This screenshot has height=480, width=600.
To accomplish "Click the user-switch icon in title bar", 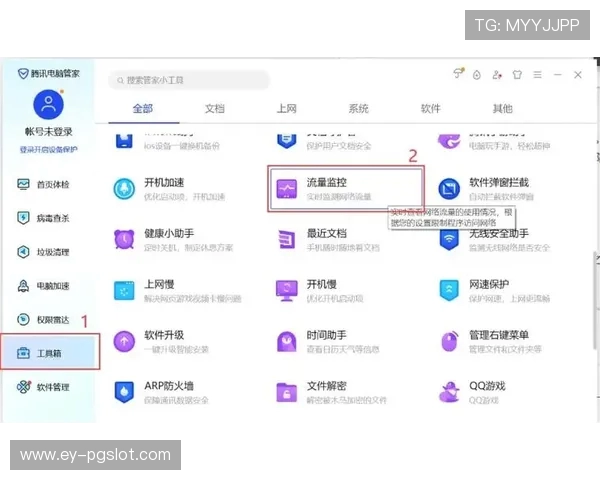I will [x=497, y=75].
